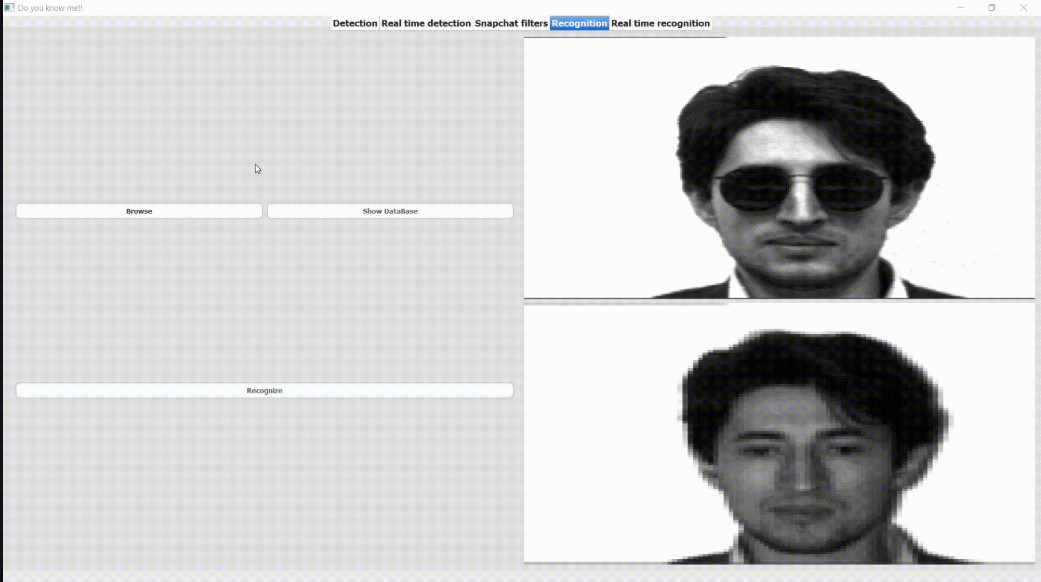Screen dimensions: 1041x582
Task: Start matching with the Recognize button
Action: (x=264, y=390)
